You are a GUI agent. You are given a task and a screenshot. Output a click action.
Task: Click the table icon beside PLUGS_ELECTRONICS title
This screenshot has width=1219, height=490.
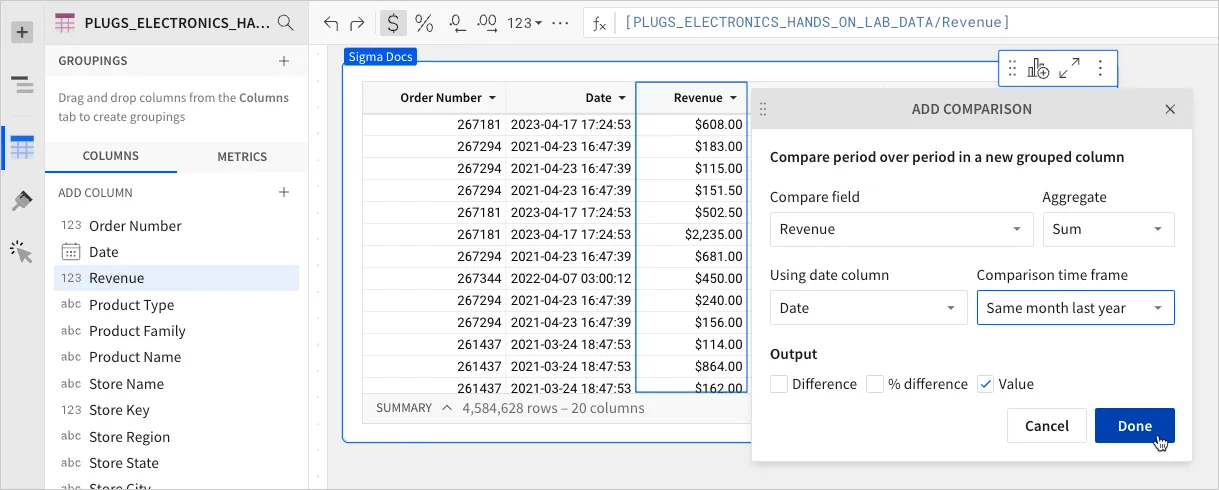click(64, 22)
